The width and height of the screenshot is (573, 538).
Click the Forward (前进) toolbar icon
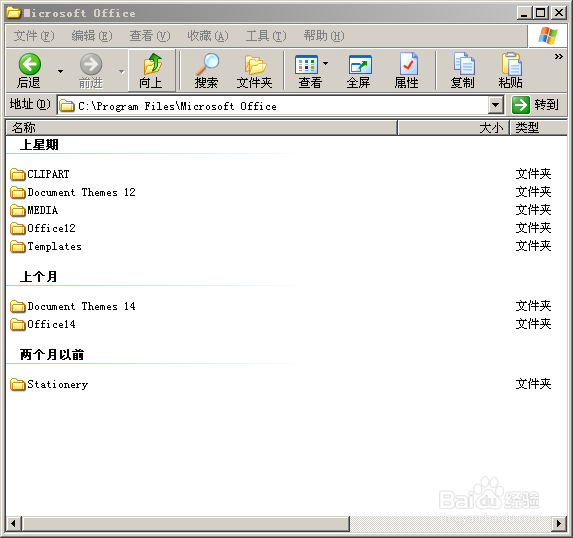[91, 64]
